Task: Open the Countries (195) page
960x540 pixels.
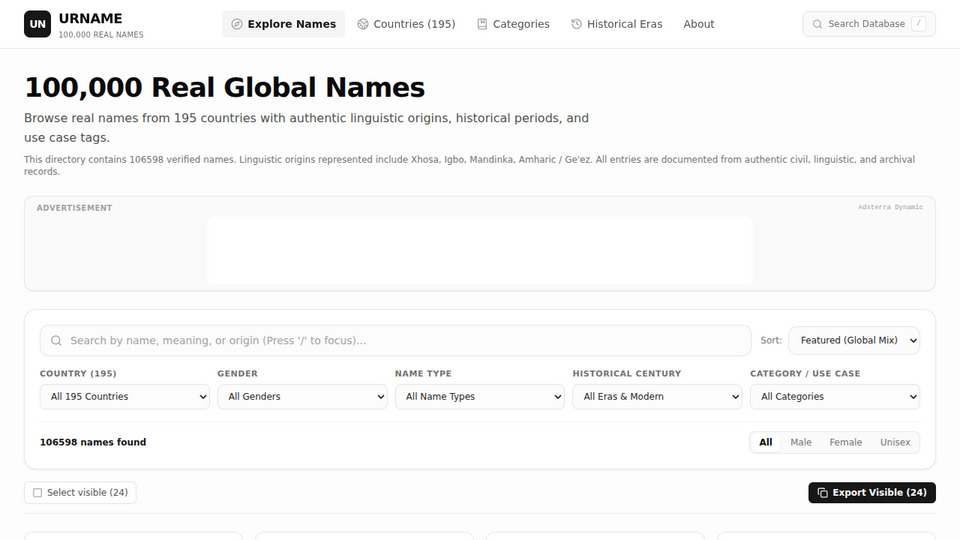Action: 407,24
